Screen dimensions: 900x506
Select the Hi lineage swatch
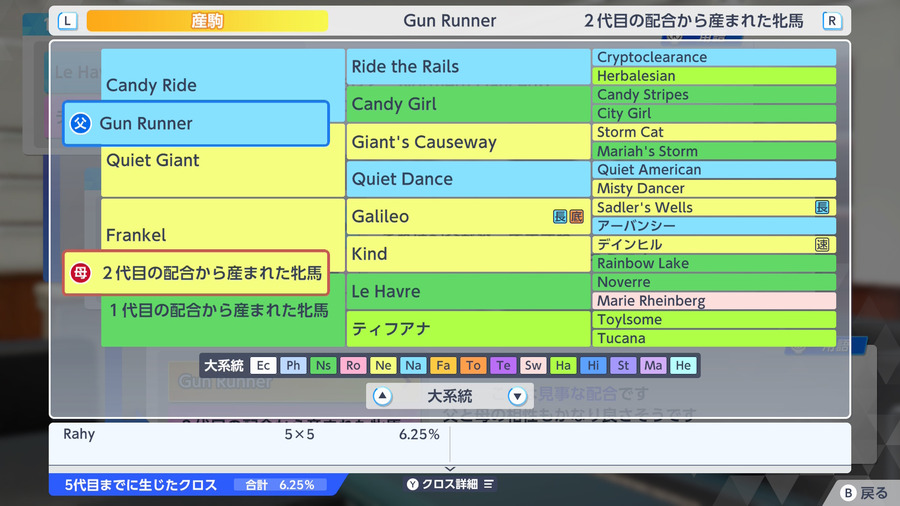pyautogui.click(x=593, y=365)
